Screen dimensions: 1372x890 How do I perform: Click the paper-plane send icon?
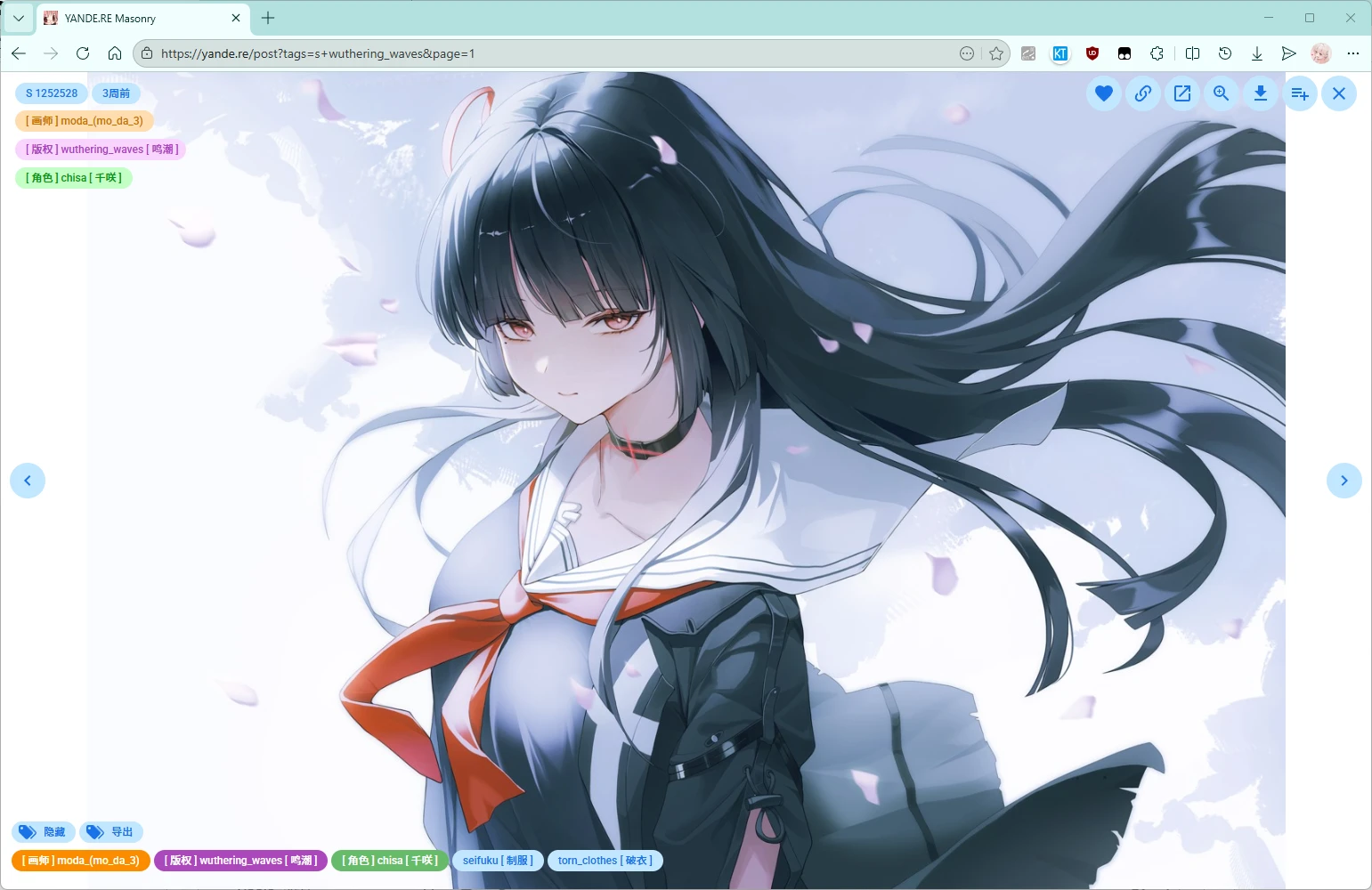click(1288, 53)
